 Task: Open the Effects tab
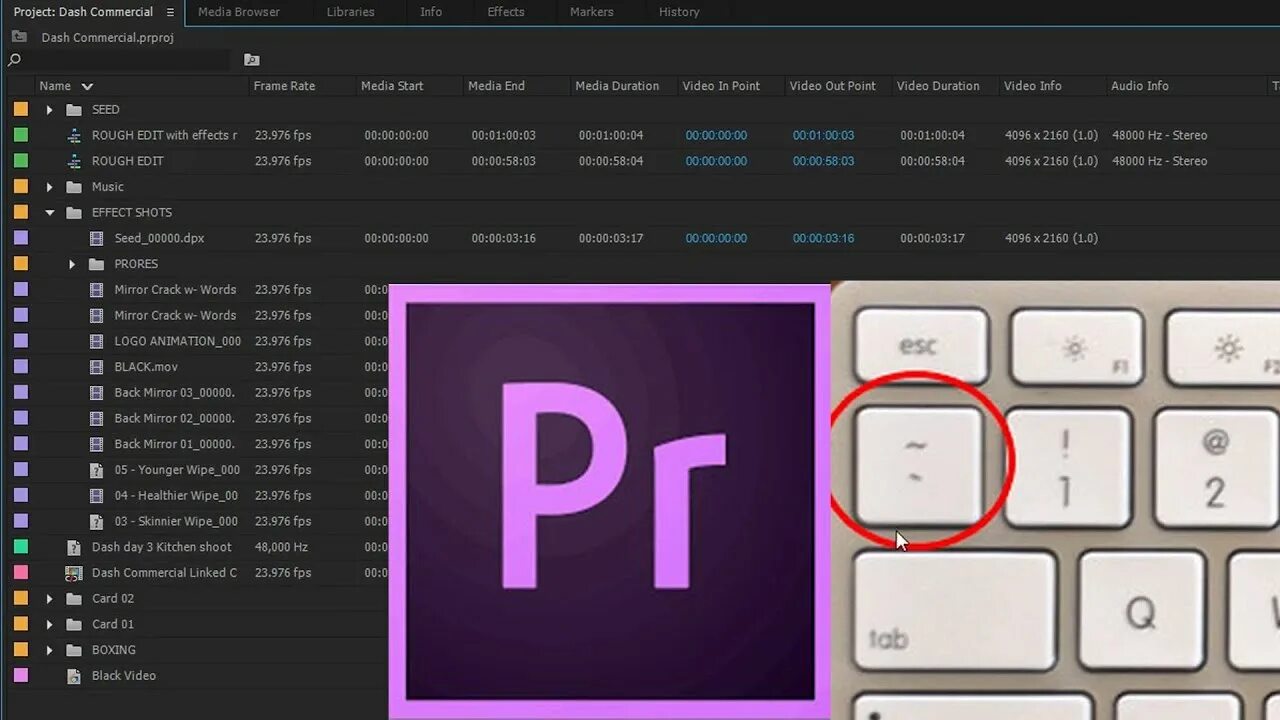click(x=506, y=12)
